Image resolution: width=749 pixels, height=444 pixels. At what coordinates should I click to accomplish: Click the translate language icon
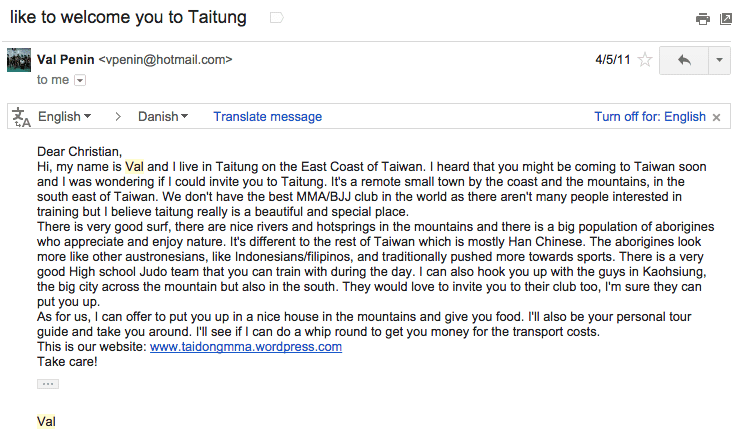(x=21, y=117)
